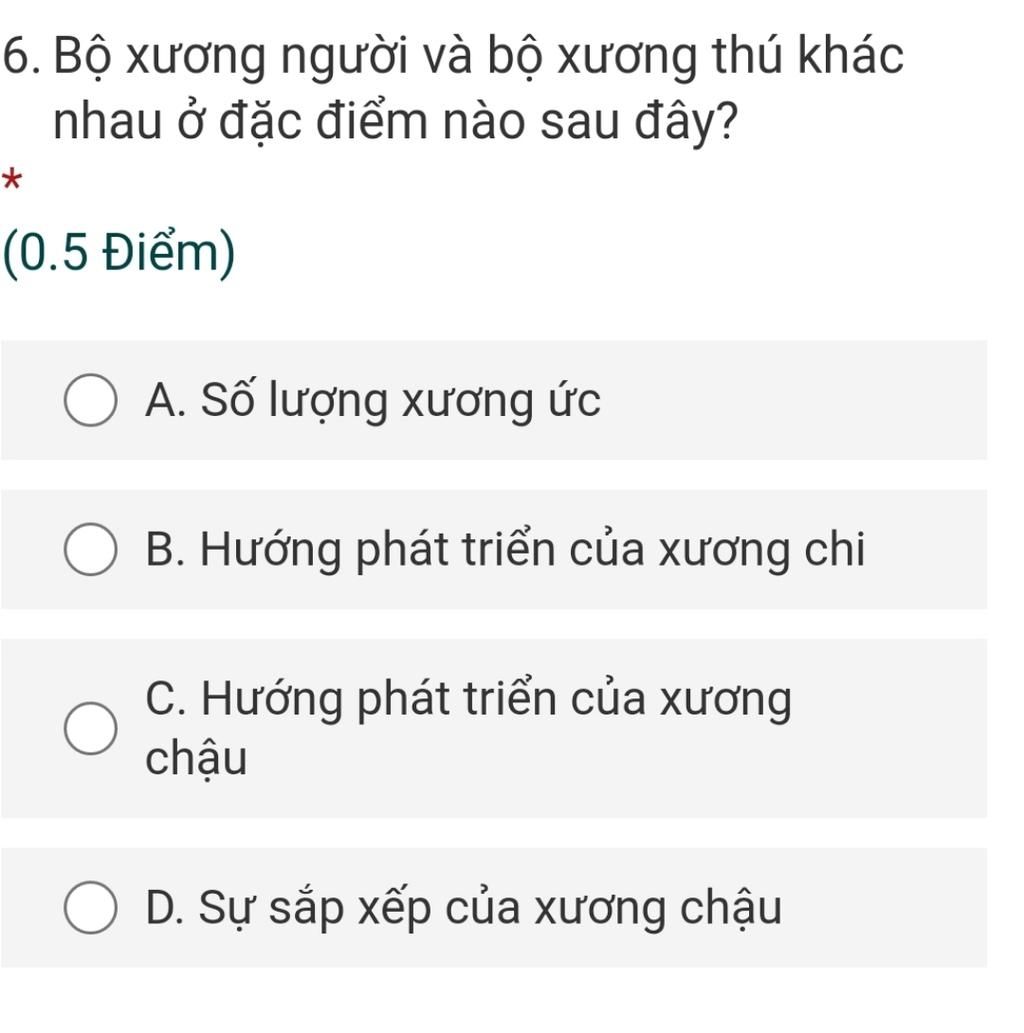Click the text 'Số lượng xương ức'
Screen dimensions: 1024x1033
[401, 401]
